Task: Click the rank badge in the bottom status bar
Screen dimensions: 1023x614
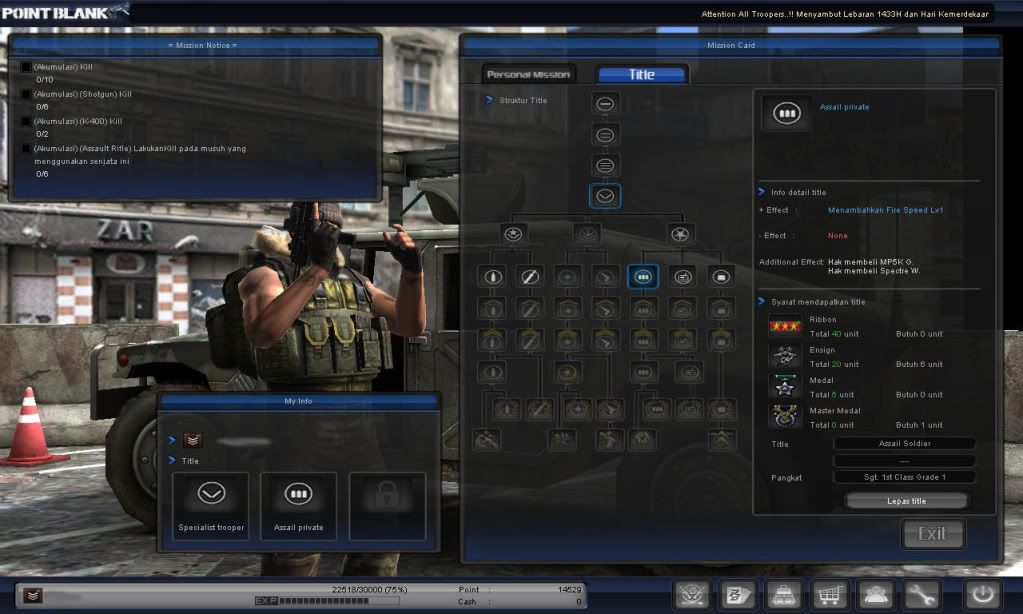Action: click(33, 595)
